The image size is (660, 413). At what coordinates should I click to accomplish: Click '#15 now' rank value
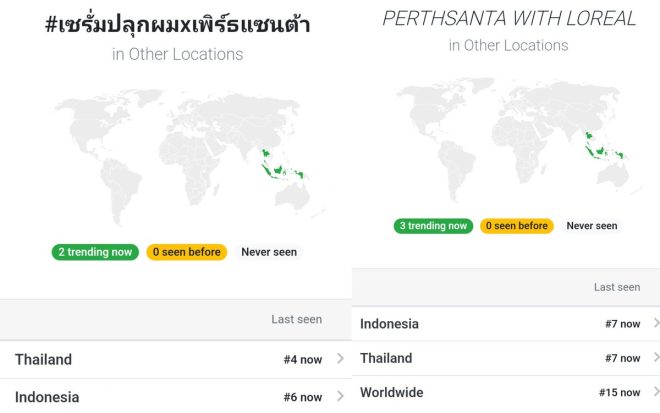620,392
